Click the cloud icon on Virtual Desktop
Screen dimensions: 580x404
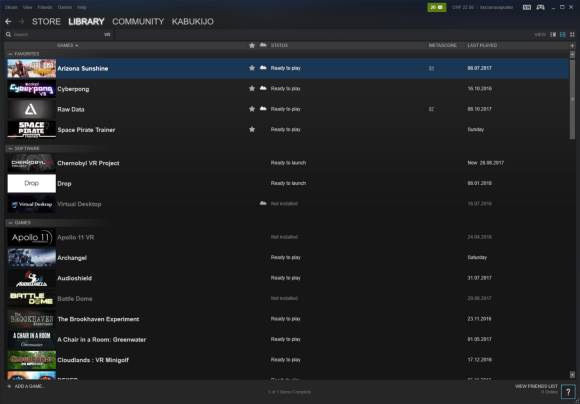[x=263, y=203]
